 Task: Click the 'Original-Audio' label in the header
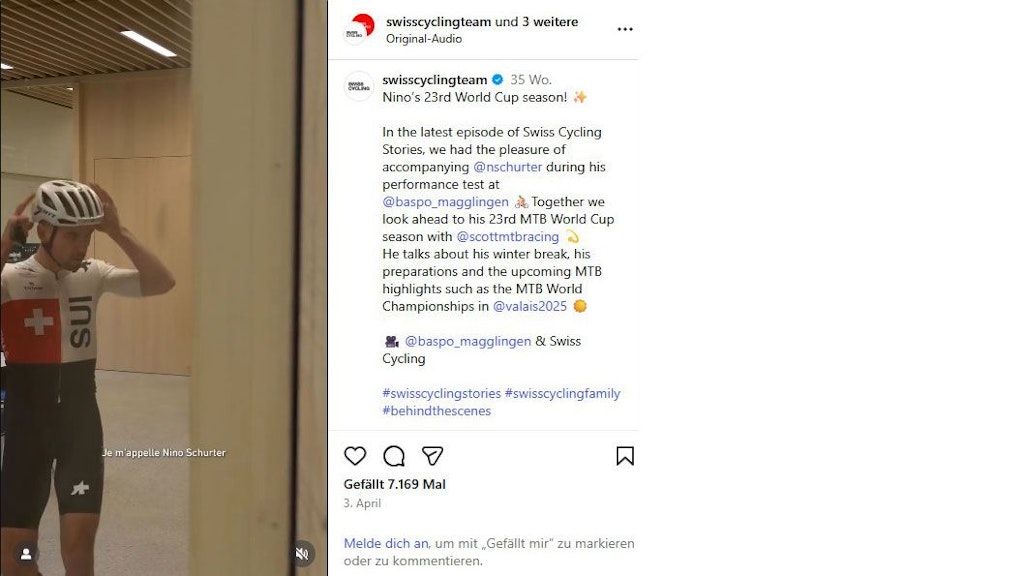pyautogui.click(x=424, y=39)
